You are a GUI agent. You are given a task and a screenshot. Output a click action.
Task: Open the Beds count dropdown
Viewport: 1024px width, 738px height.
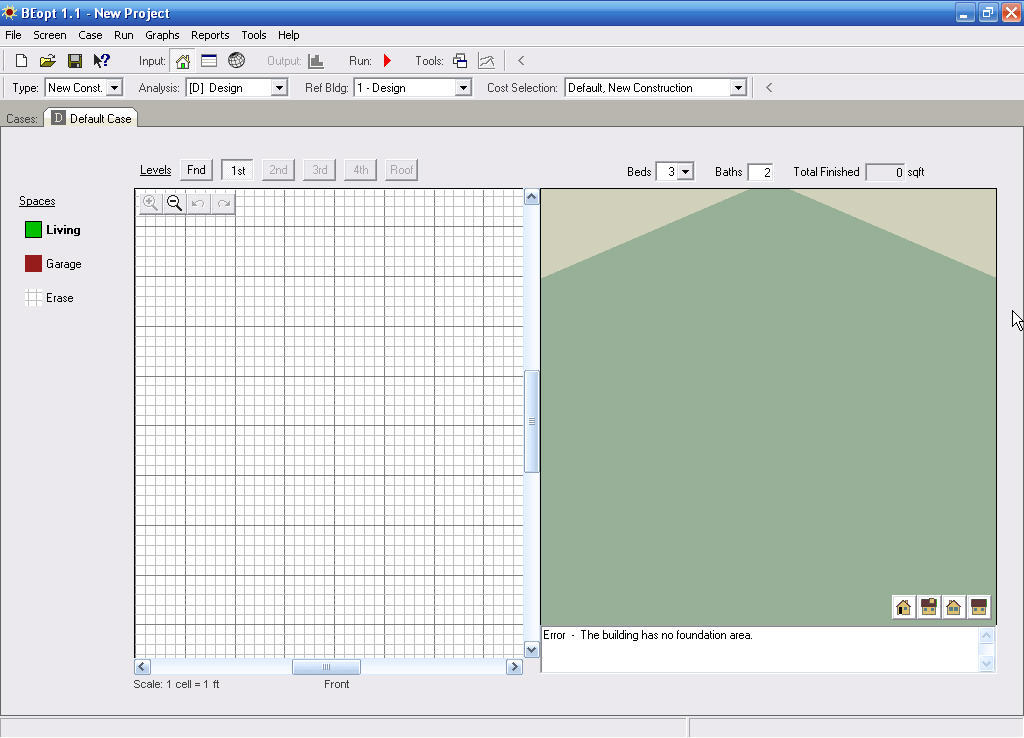click(x=686, y=172)
